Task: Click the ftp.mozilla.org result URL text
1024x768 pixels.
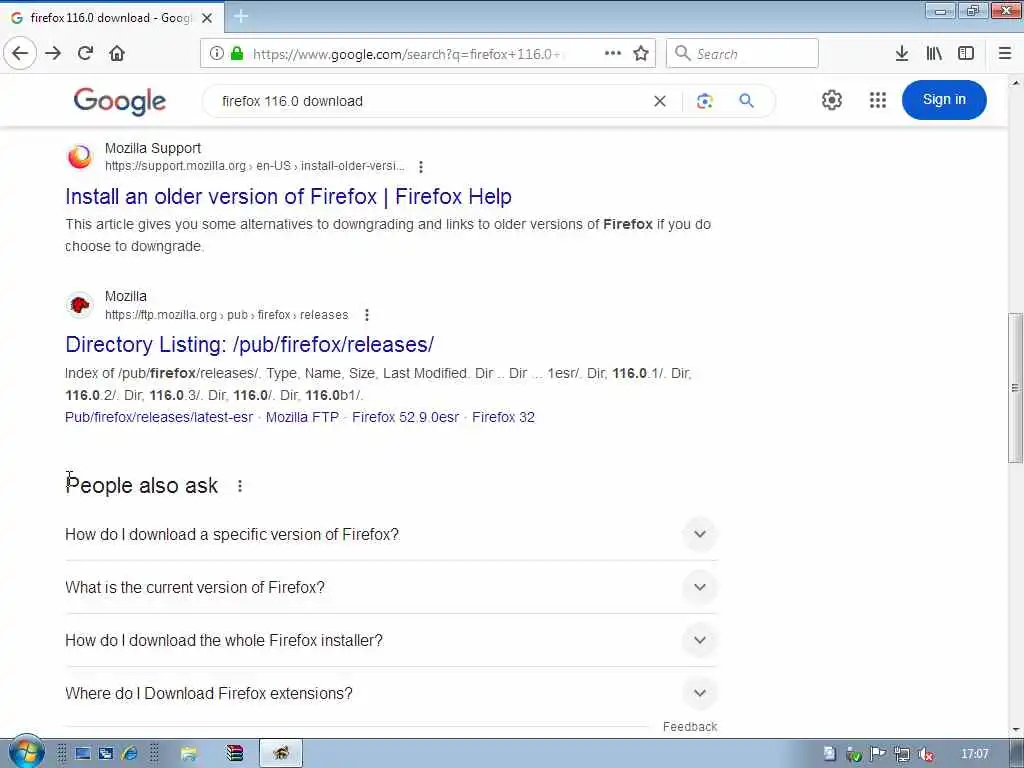Action: (227, 315)
